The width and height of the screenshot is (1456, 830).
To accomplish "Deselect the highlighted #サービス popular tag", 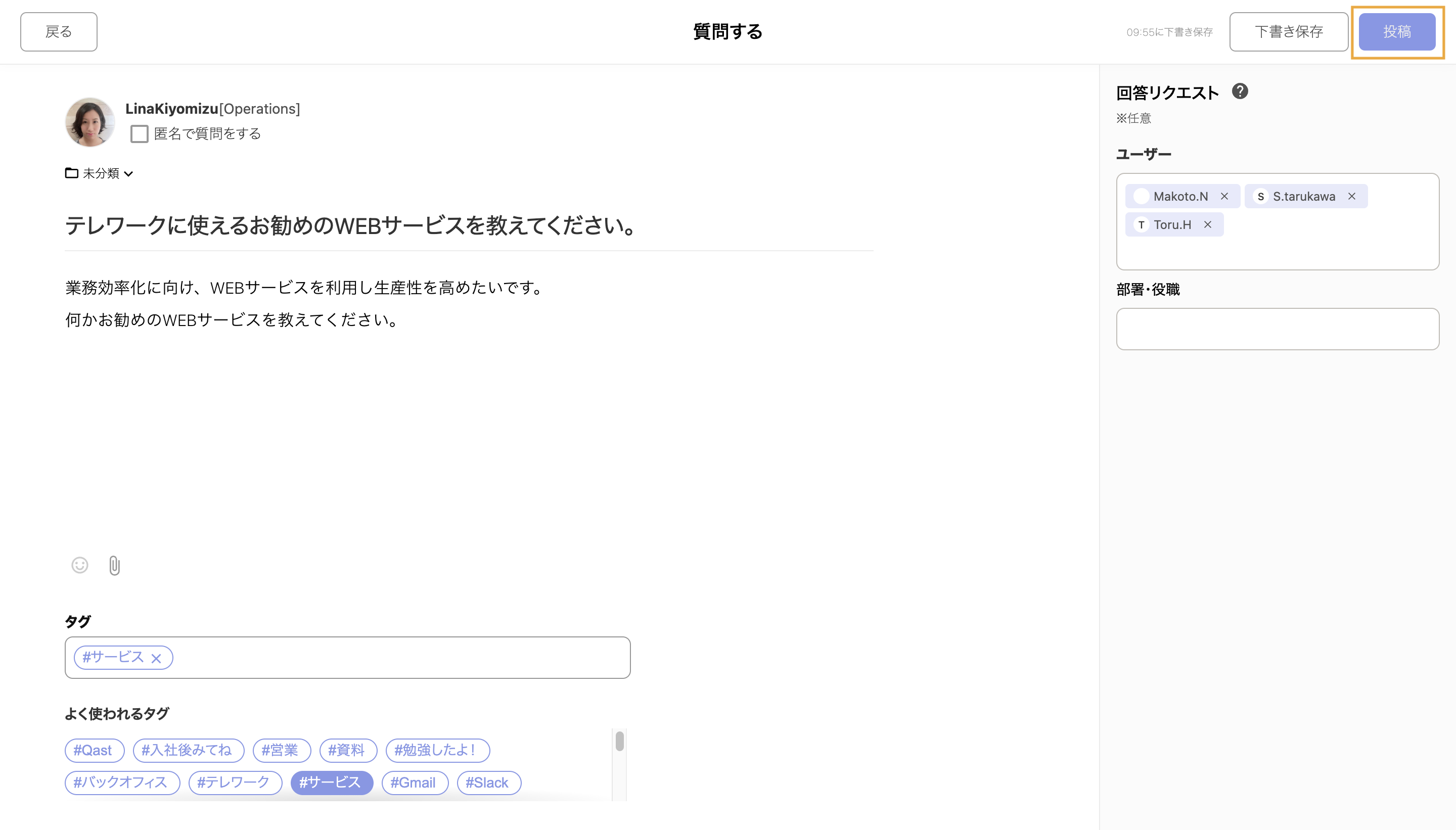I will click(331, 782).
